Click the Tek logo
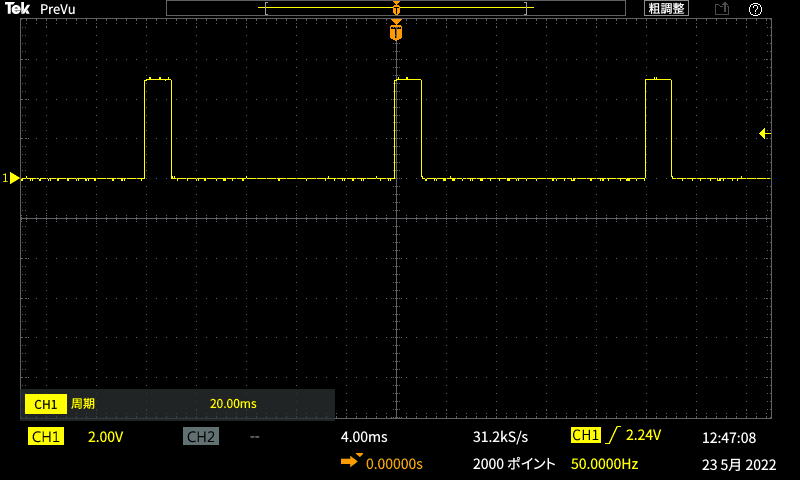The height and width of the screenshot is (480, 800). pyautogui.click(x=17, y=8)
